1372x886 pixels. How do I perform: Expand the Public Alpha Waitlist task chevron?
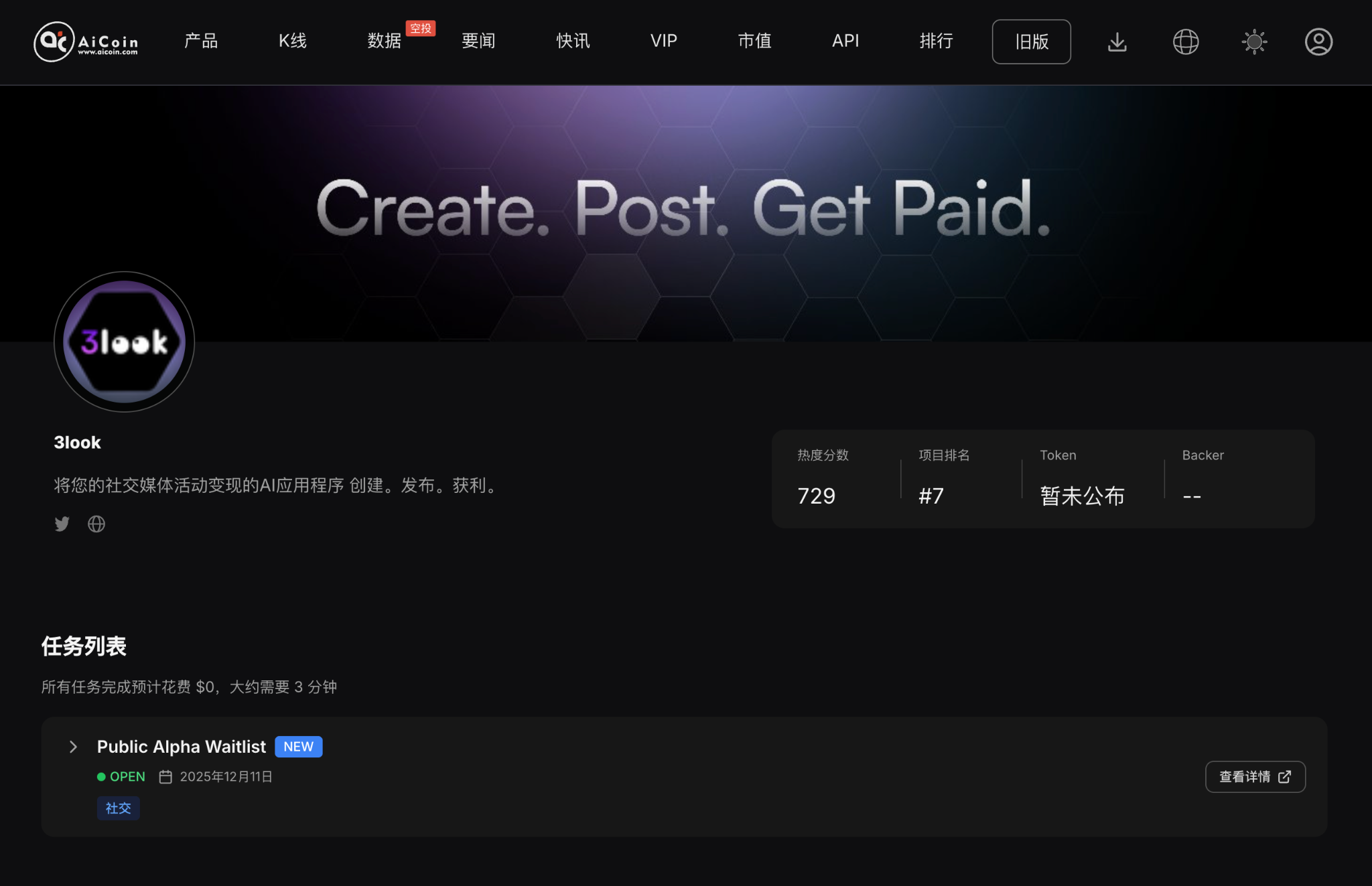click(x=72, y=747)
